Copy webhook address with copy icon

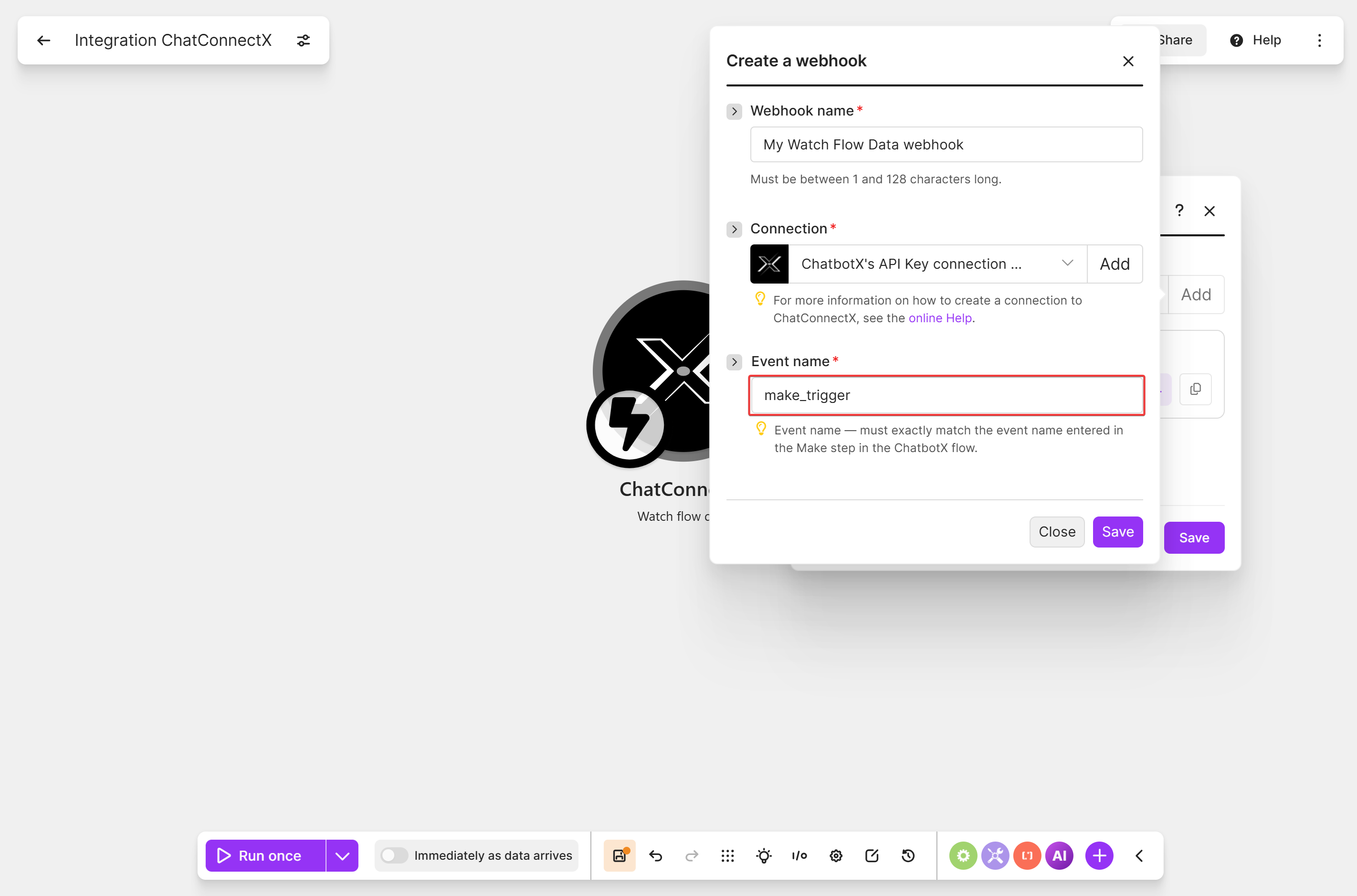point(1195,389)
